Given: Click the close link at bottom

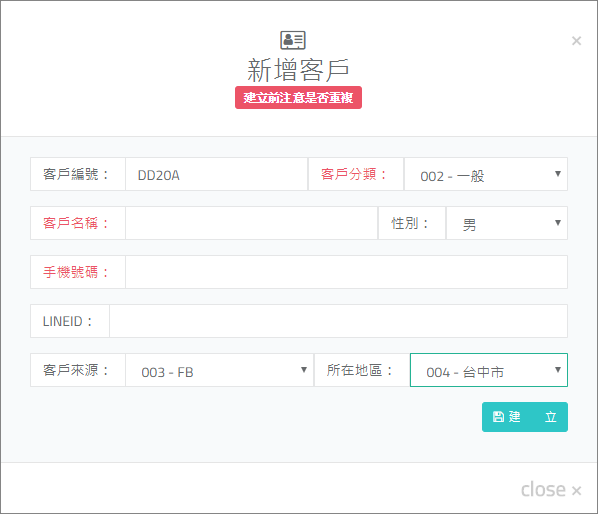Looking at the screenshot, I should pyautogui.click(x=551, y=489).
